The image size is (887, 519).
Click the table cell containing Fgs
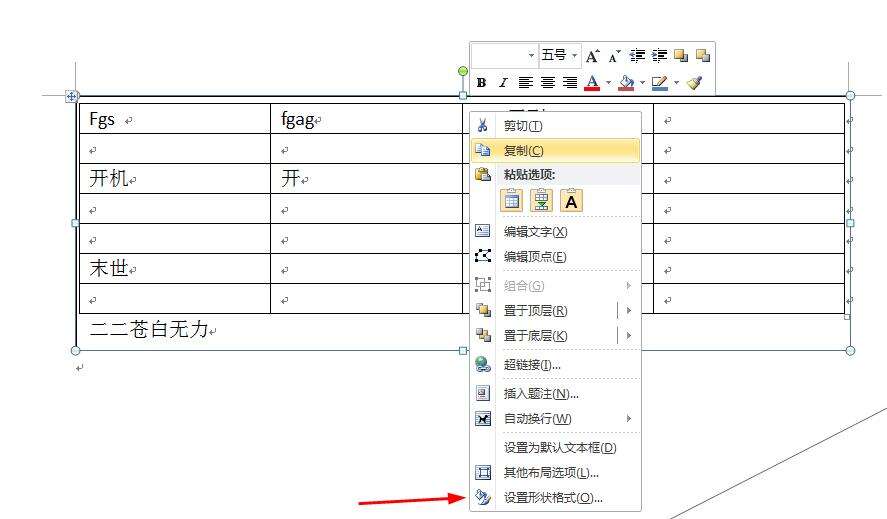(175, 118)
